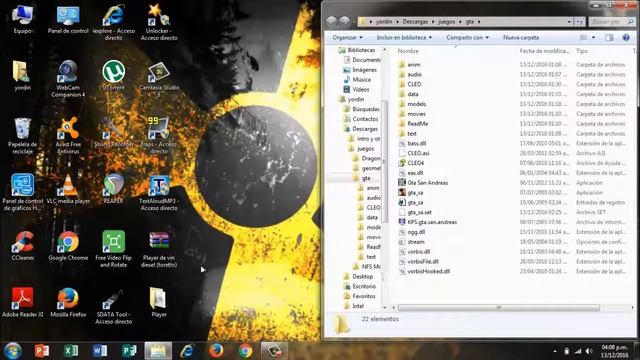Select Descargas in the navigation tree
The height and width of the screenshot is (360, 640).
[x=365, y=129]
